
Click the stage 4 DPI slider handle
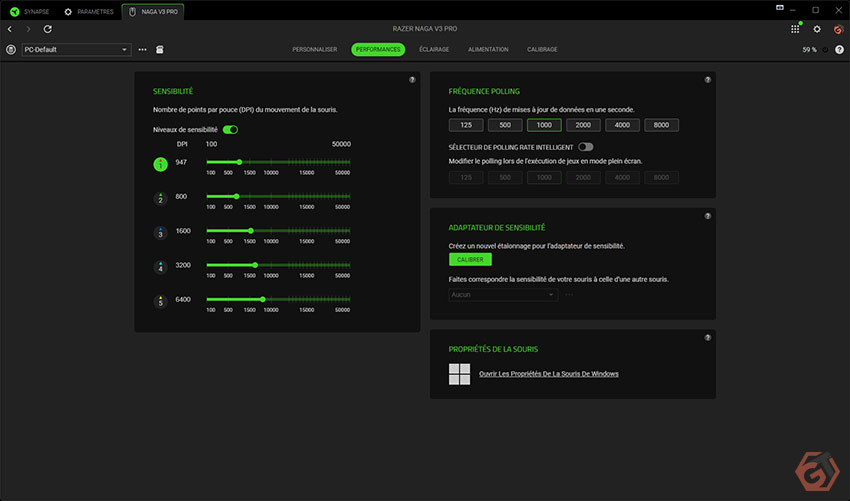tap(255, 265)
